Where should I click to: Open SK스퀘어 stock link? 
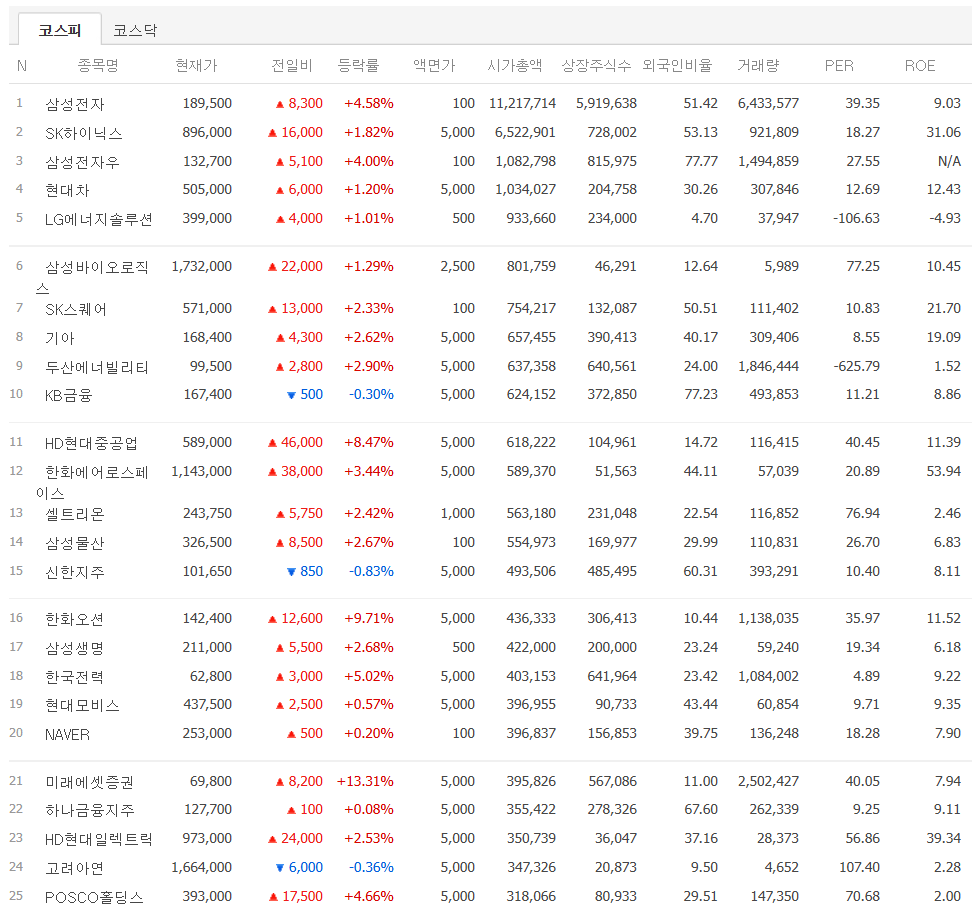pos(76,309)
